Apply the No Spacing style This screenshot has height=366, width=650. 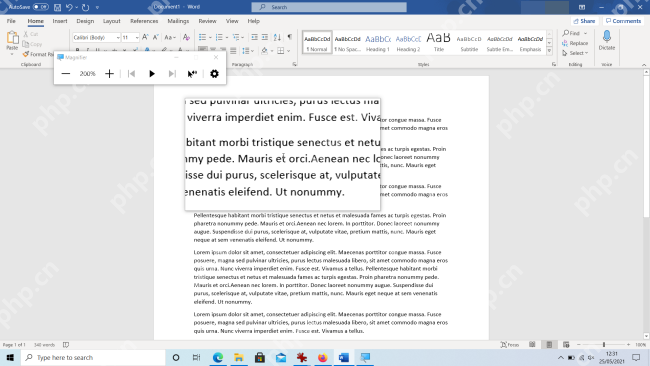[347, 42]
